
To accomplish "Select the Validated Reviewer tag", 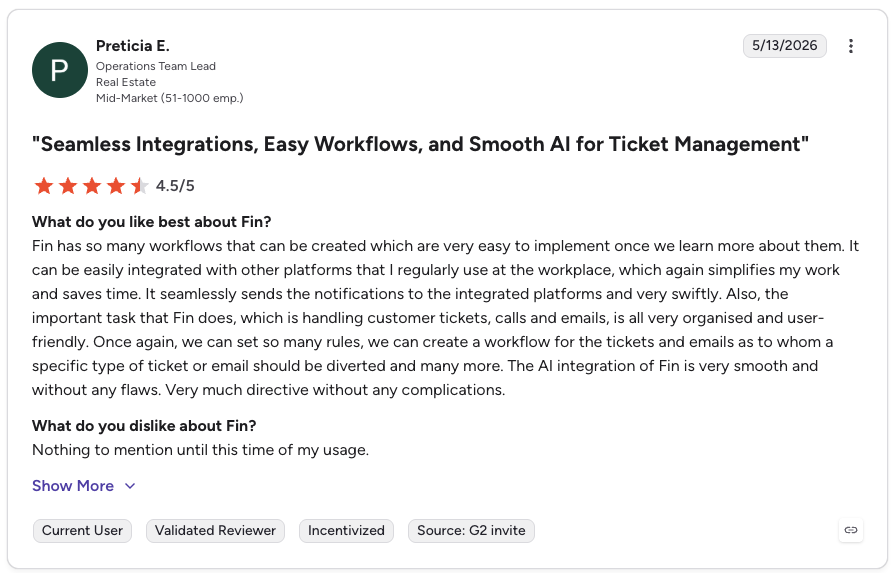I will click(x=215, y=531).
